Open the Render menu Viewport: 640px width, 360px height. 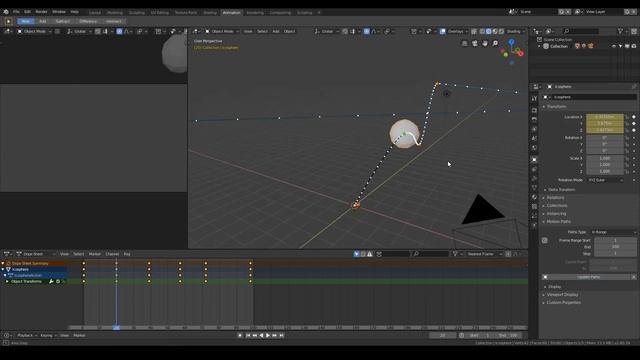coord(41,12)
